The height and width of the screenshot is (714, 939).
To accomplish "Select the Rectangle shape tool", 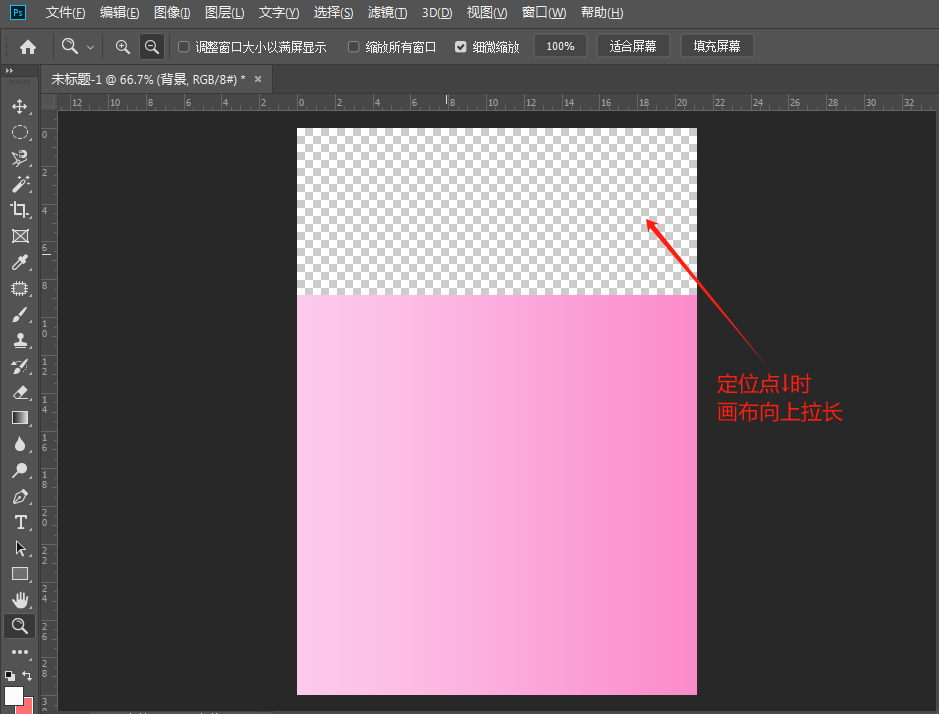I will (x=20, y=574).
